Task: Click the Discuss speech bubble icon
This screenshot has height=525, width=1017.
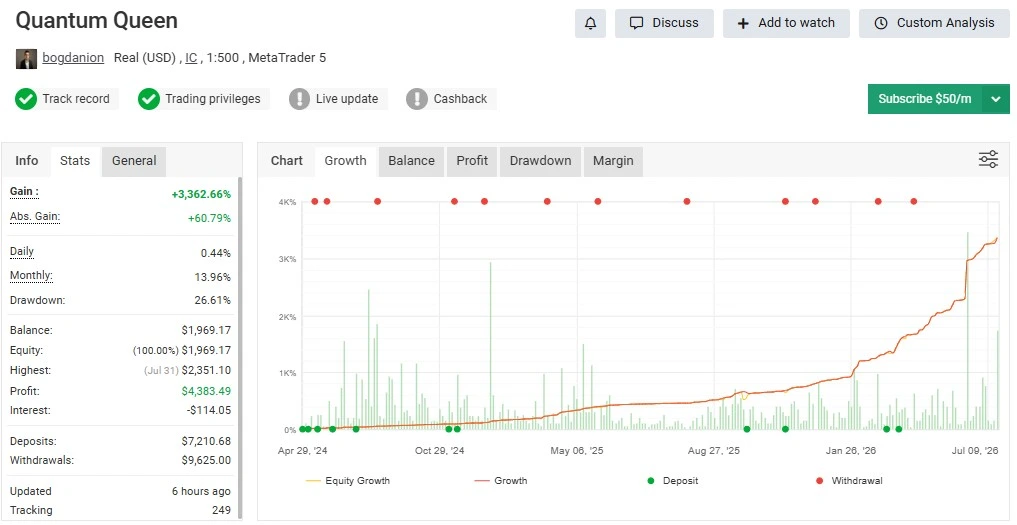Action: pos(637,23)
